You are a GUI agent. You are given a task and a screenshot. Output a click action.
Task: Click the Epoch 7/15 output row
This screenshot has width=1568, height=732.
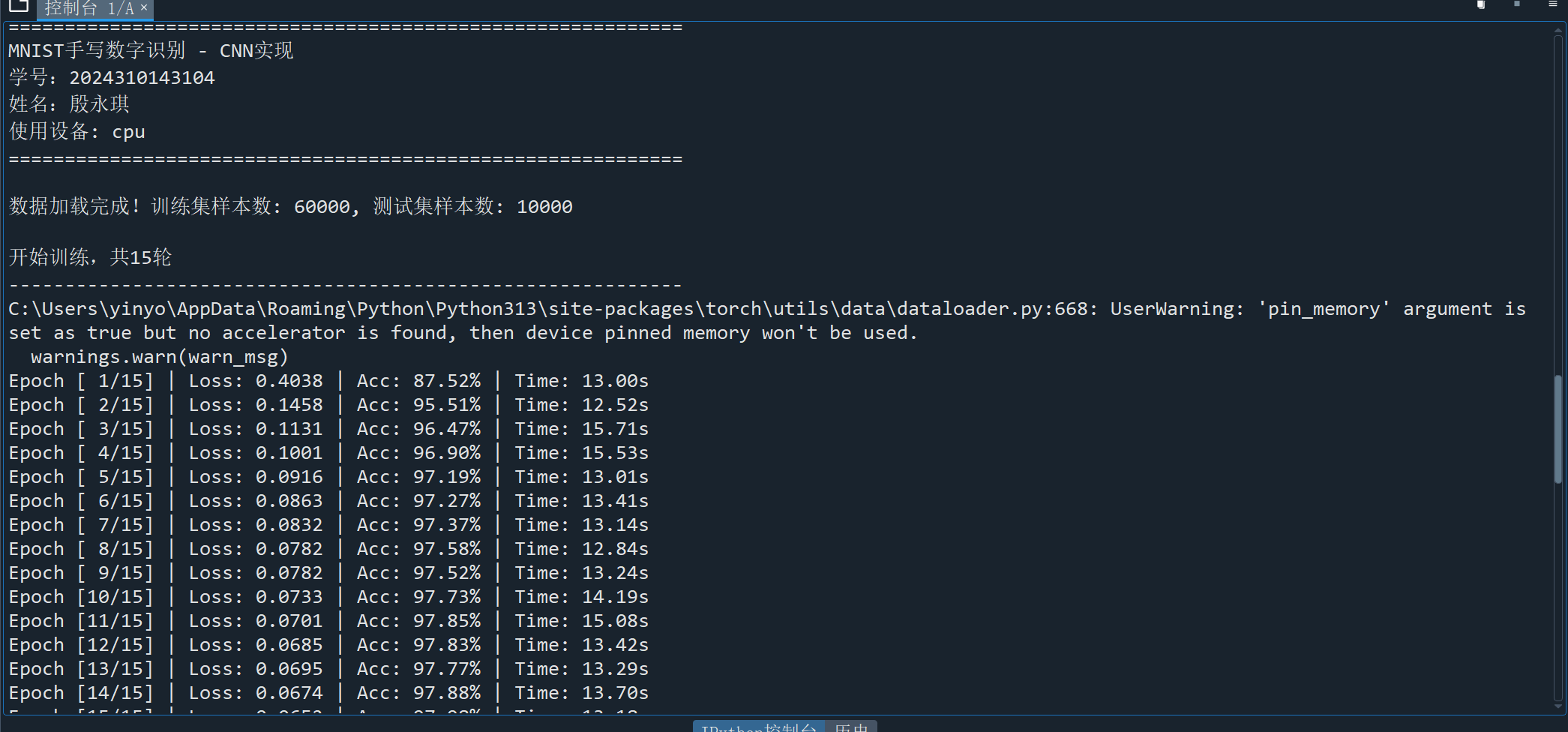pos(328,524)
